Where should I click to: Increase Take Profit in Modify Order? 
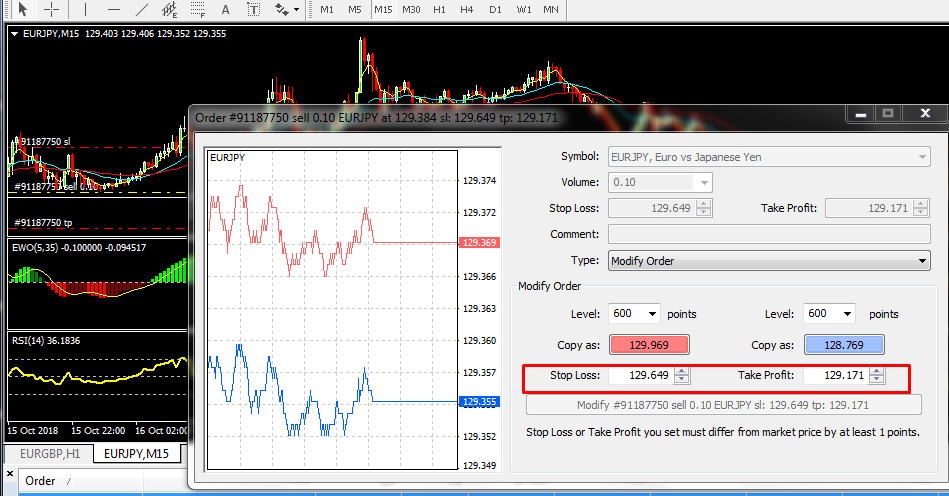pos(877,371)
